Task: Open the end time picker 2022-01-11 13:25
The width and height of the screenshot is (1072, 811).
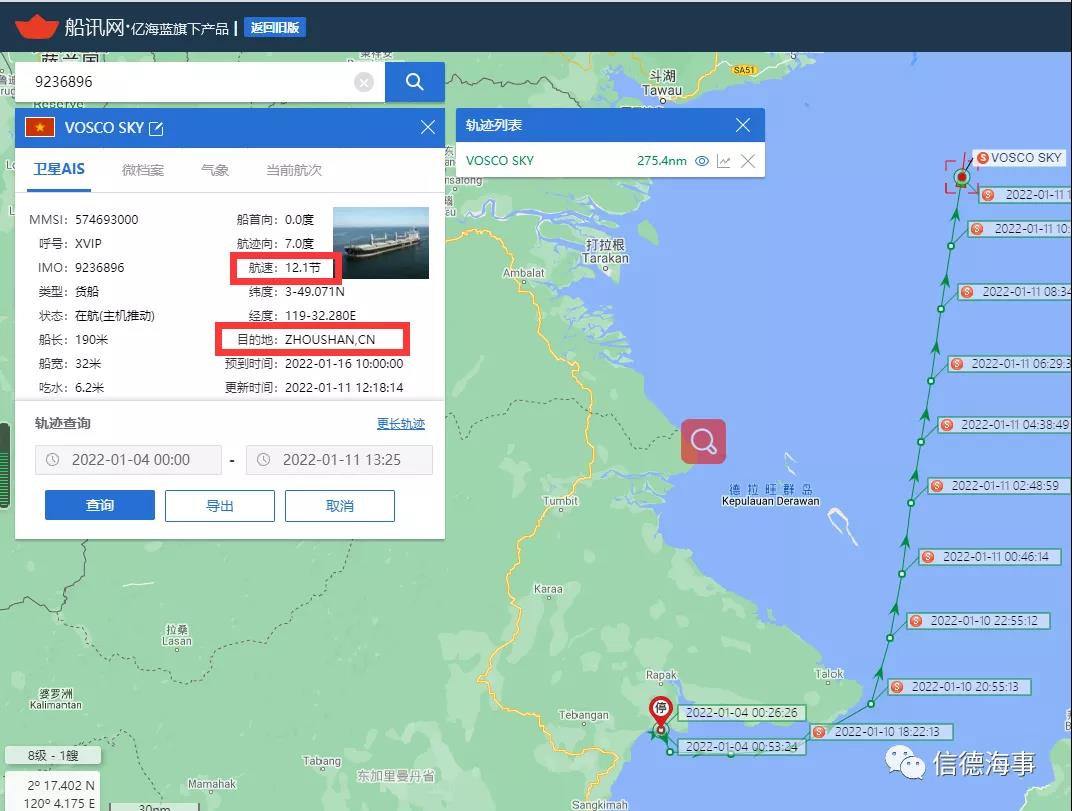Action: coord(343,459)
